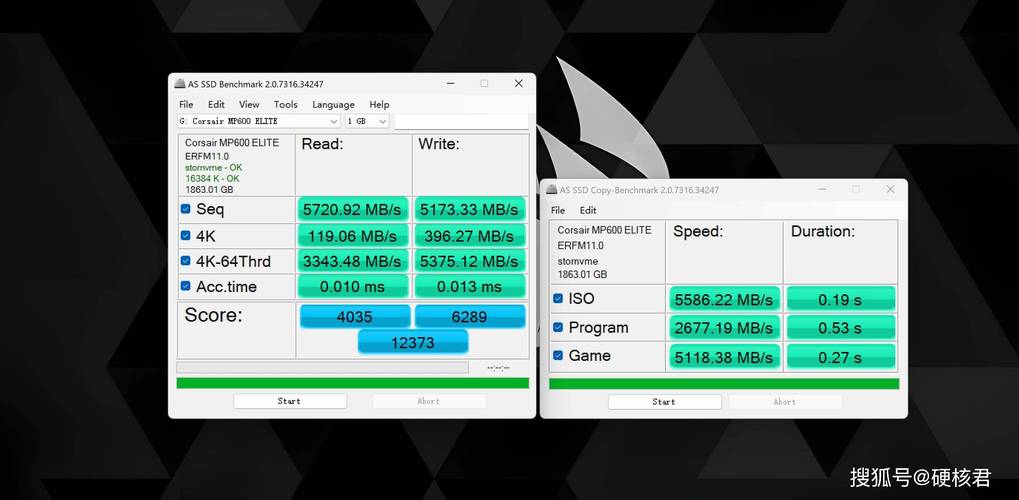This screenshot has width=1019, height=500.
Task: Click Seq write result 5173.33 MB/s
Action: 469,209
